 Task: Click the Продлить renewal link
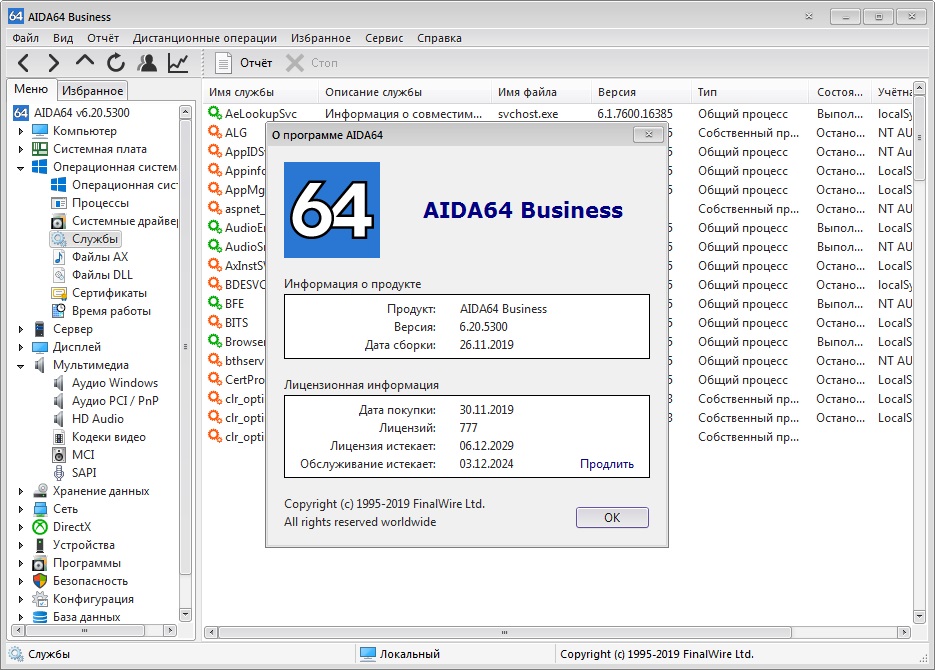click(606, 464)
